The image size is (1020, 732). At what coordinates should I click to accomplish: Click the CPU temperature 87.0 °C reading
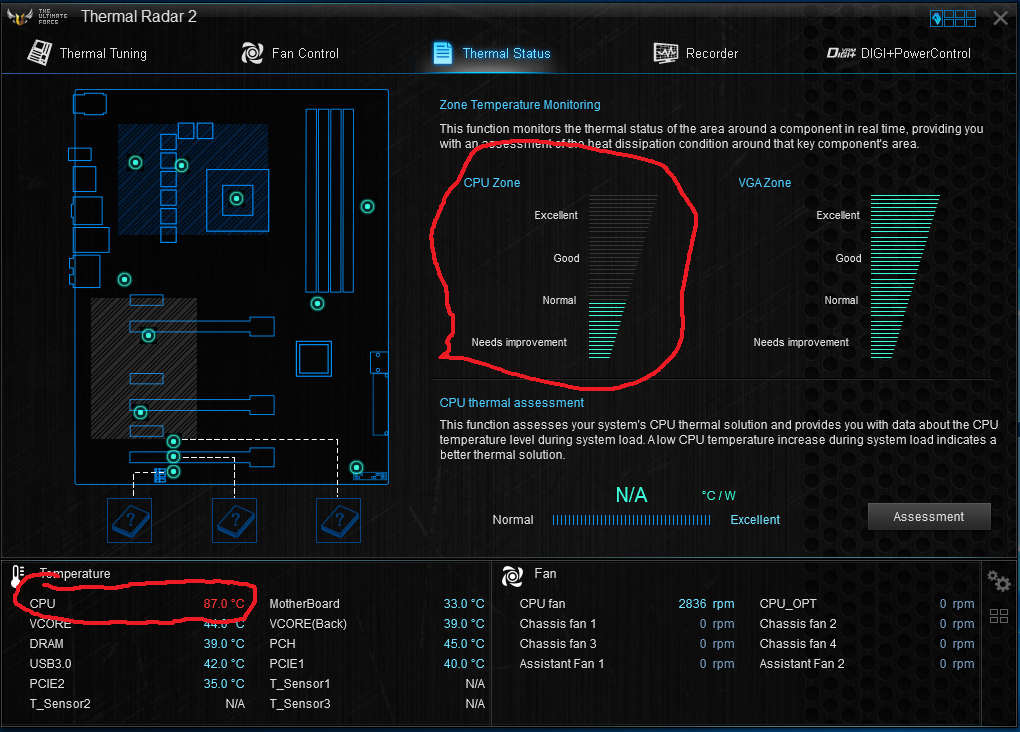pyautogui.click(x=224, y=604)
